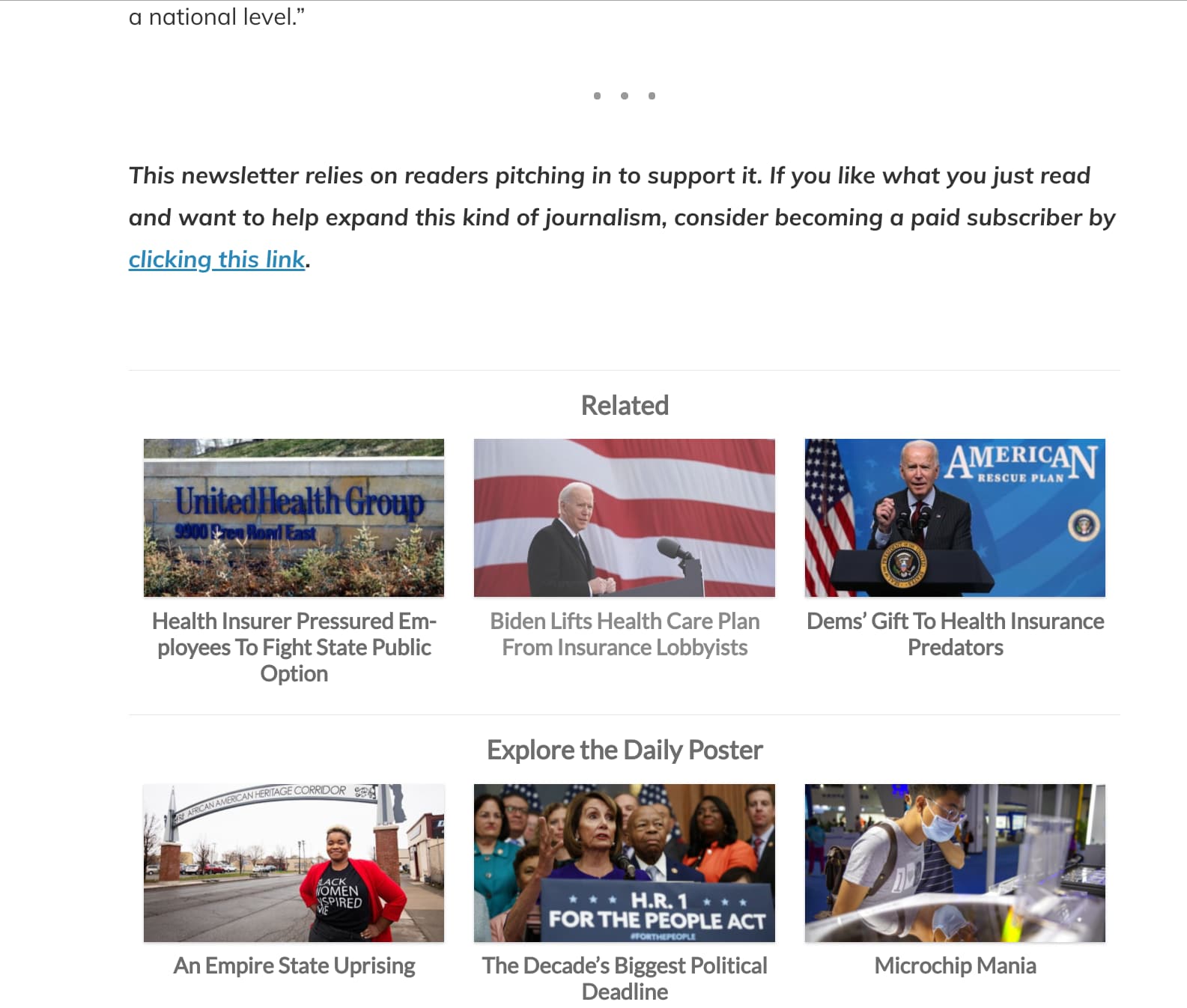Open the Biden at podium flag thumbnail
The image size is (1187, 1008).
(625, 517)
